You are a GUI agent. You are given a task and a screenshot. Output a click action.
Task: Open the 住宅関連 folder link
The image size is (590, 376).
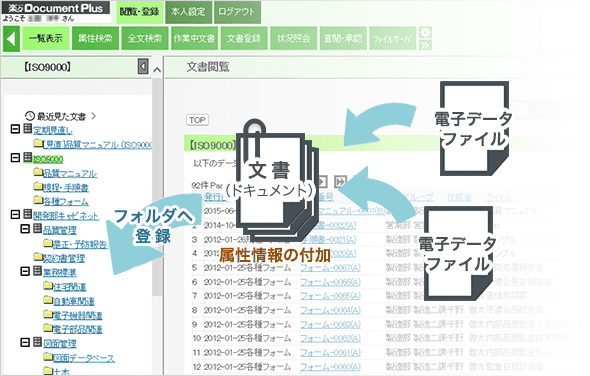70,286
